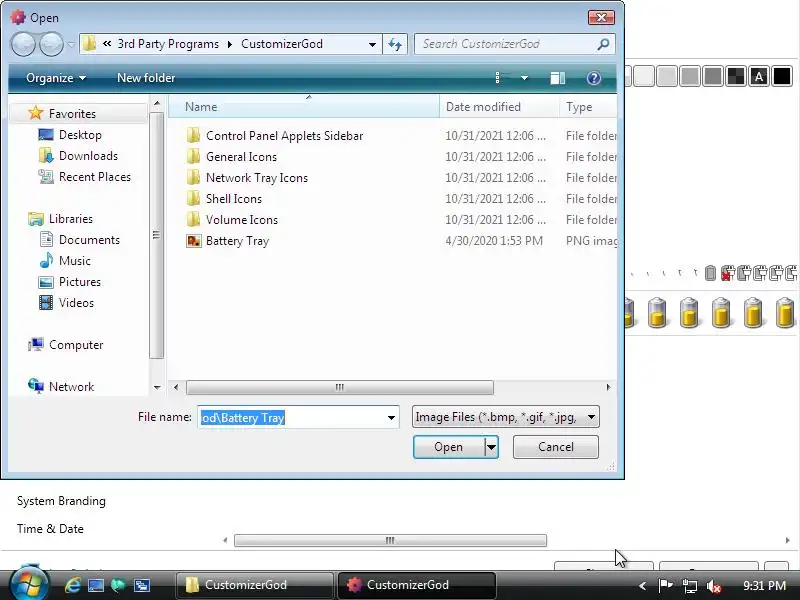
Task: Select the small gray empty battery icon
Action: 710,273
